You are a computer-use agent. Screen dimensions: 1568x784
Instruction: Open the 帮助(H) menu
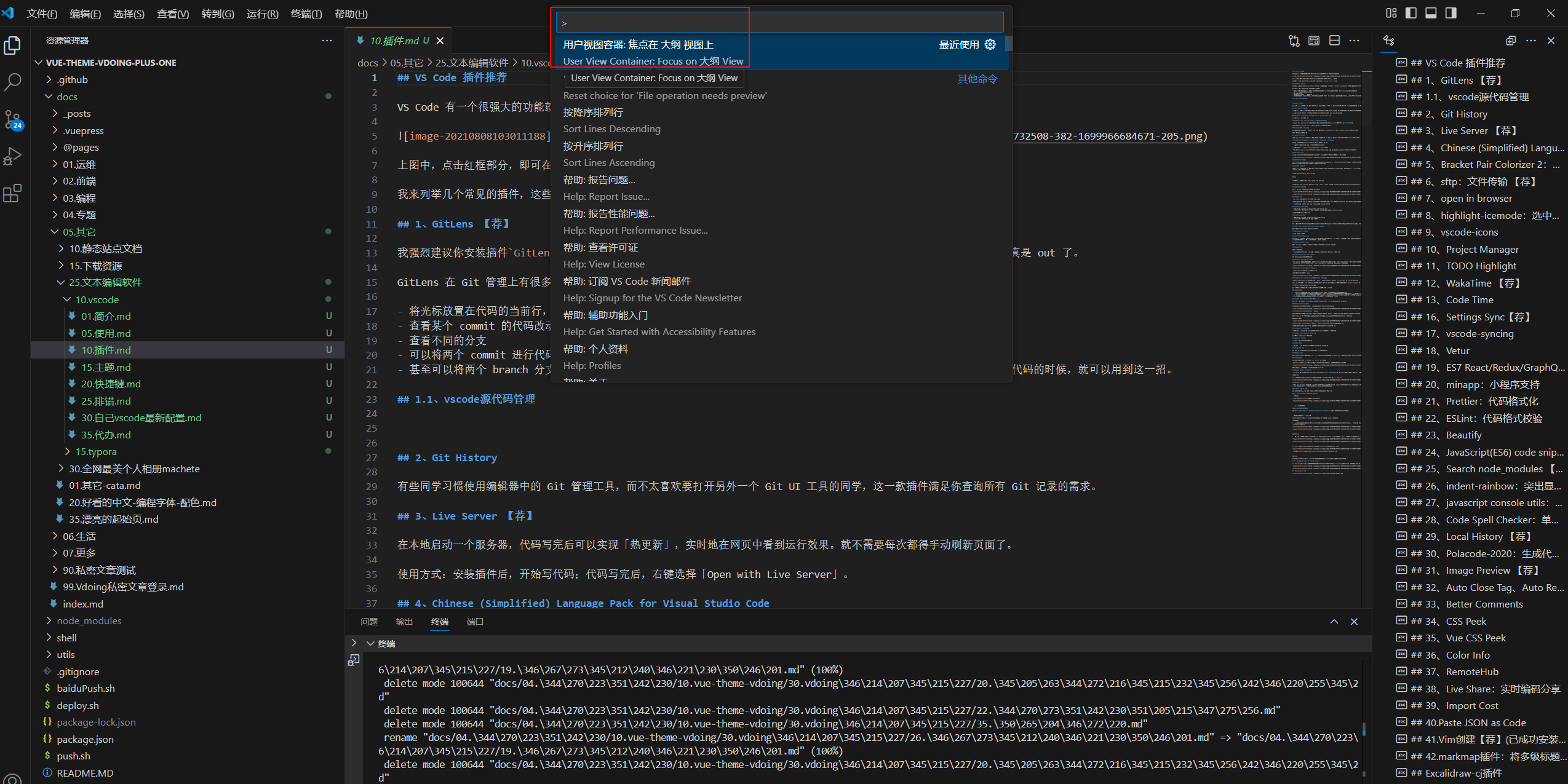pyautogui.click(x=351, y=14)
